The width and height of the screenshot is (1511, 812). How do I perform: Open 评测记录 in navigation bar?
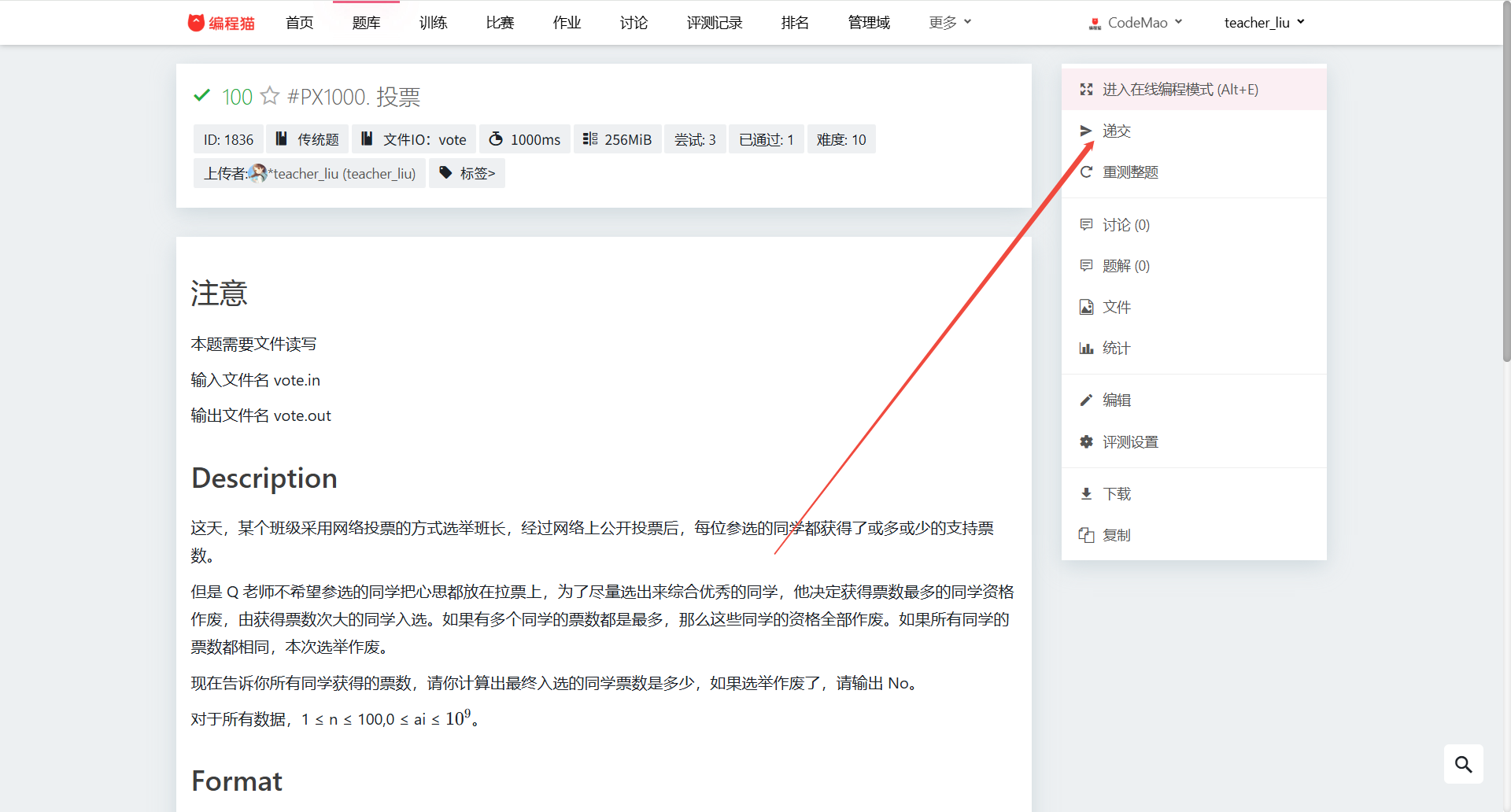click(x=714, y=23)
